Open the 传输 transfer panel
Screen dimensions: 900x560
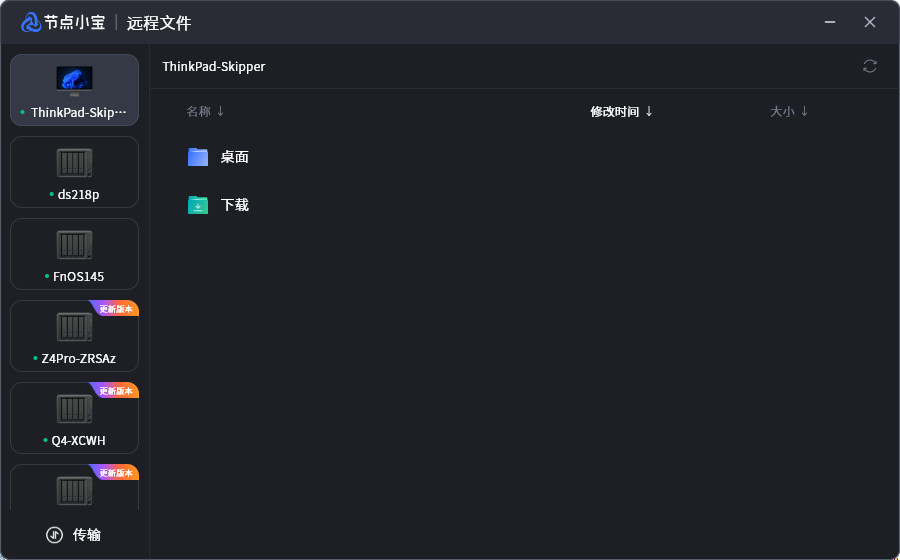[x=73, y=535]
